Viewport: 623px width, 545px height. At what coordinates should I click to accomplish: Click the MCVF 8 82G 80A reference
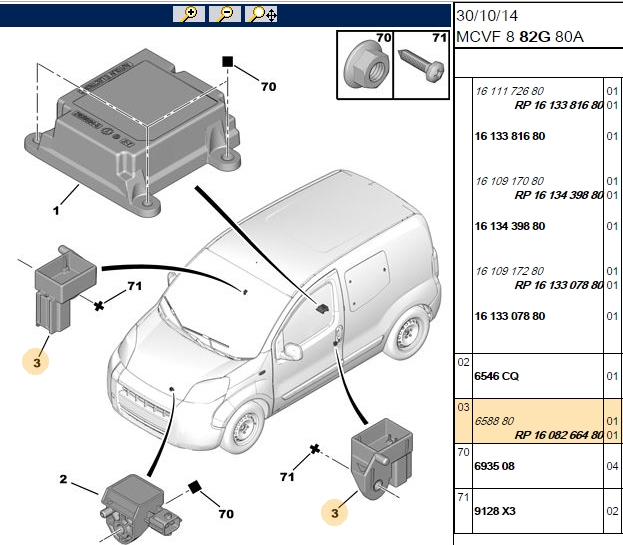tap(520, 37)
